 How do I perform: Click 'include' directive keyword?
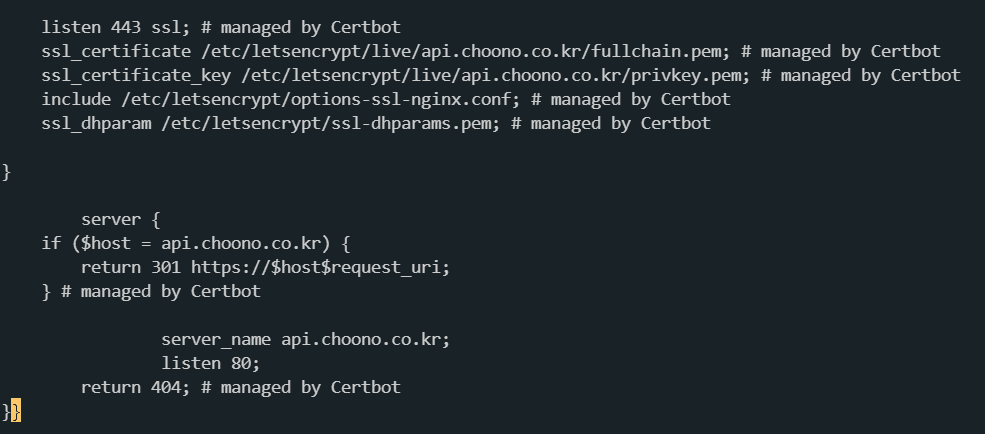(77, 99)
